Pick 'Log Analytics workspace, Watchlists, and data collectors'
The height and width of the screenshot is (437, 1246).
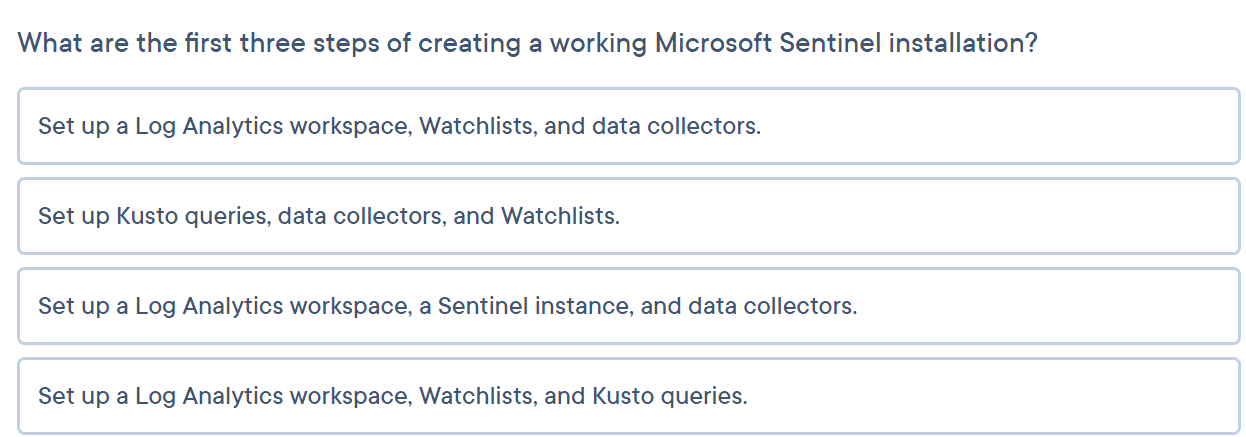(x=629, y=126)
